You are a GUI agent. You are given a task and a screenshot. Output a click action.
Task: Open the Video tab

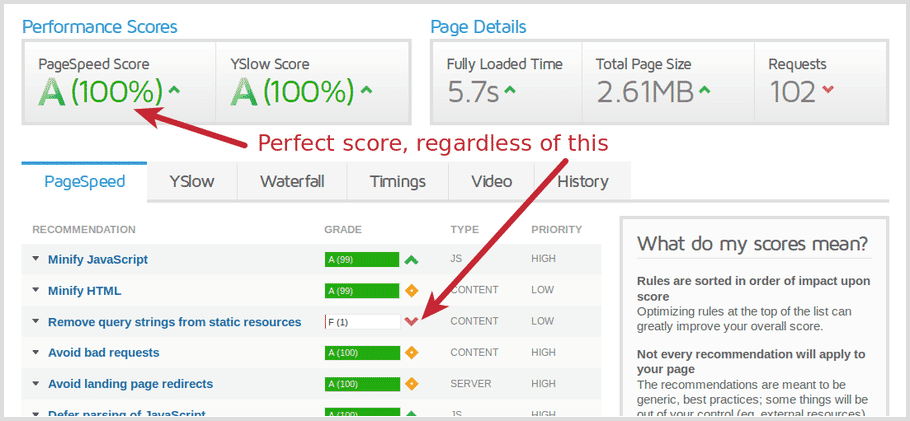[x=492, y=182]
